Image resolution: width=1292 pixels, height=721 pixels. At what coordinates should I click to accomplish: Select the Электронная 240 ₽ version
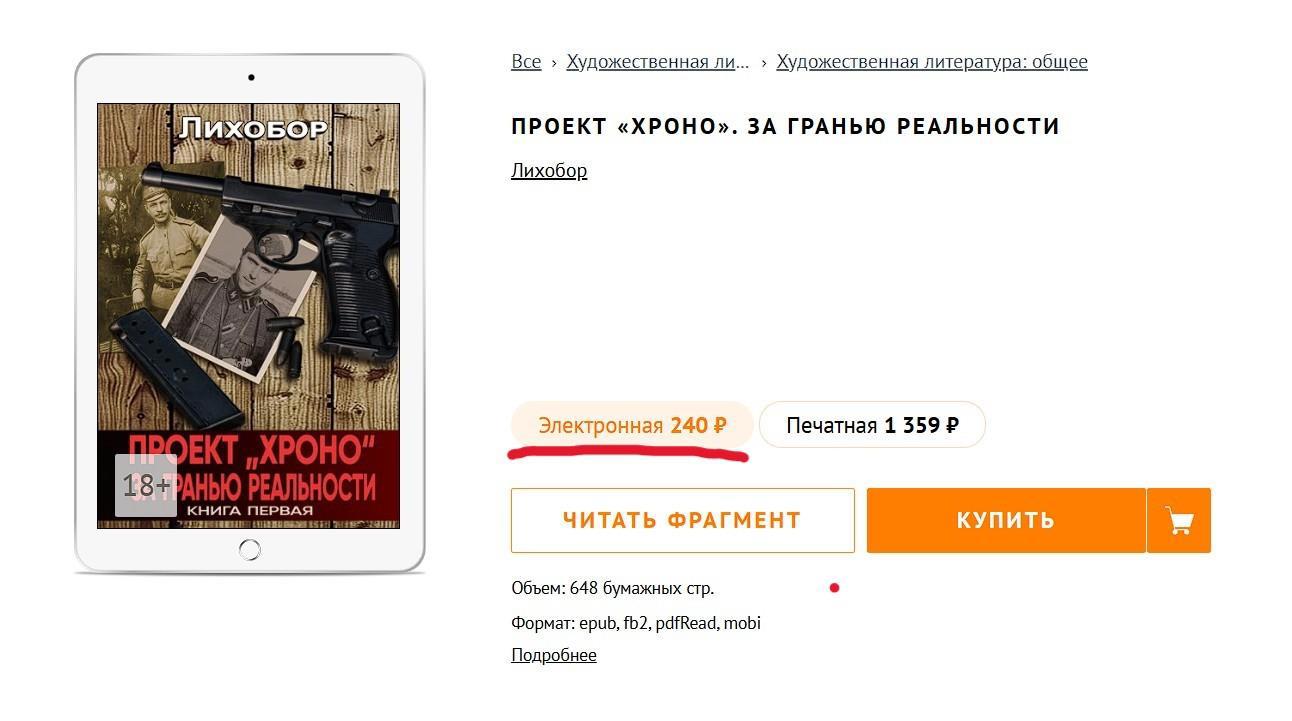click(x=632, y=425)
